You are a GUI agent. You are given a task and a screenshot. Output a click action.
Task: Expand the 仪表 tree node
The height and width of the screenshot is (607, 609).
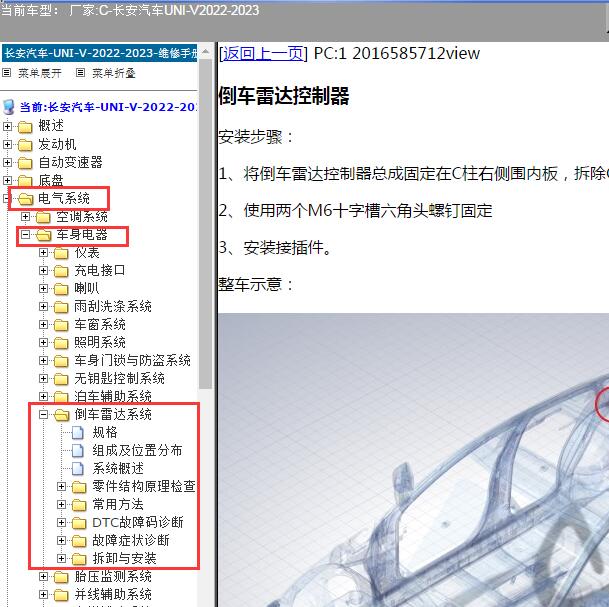tap(44, 253)
